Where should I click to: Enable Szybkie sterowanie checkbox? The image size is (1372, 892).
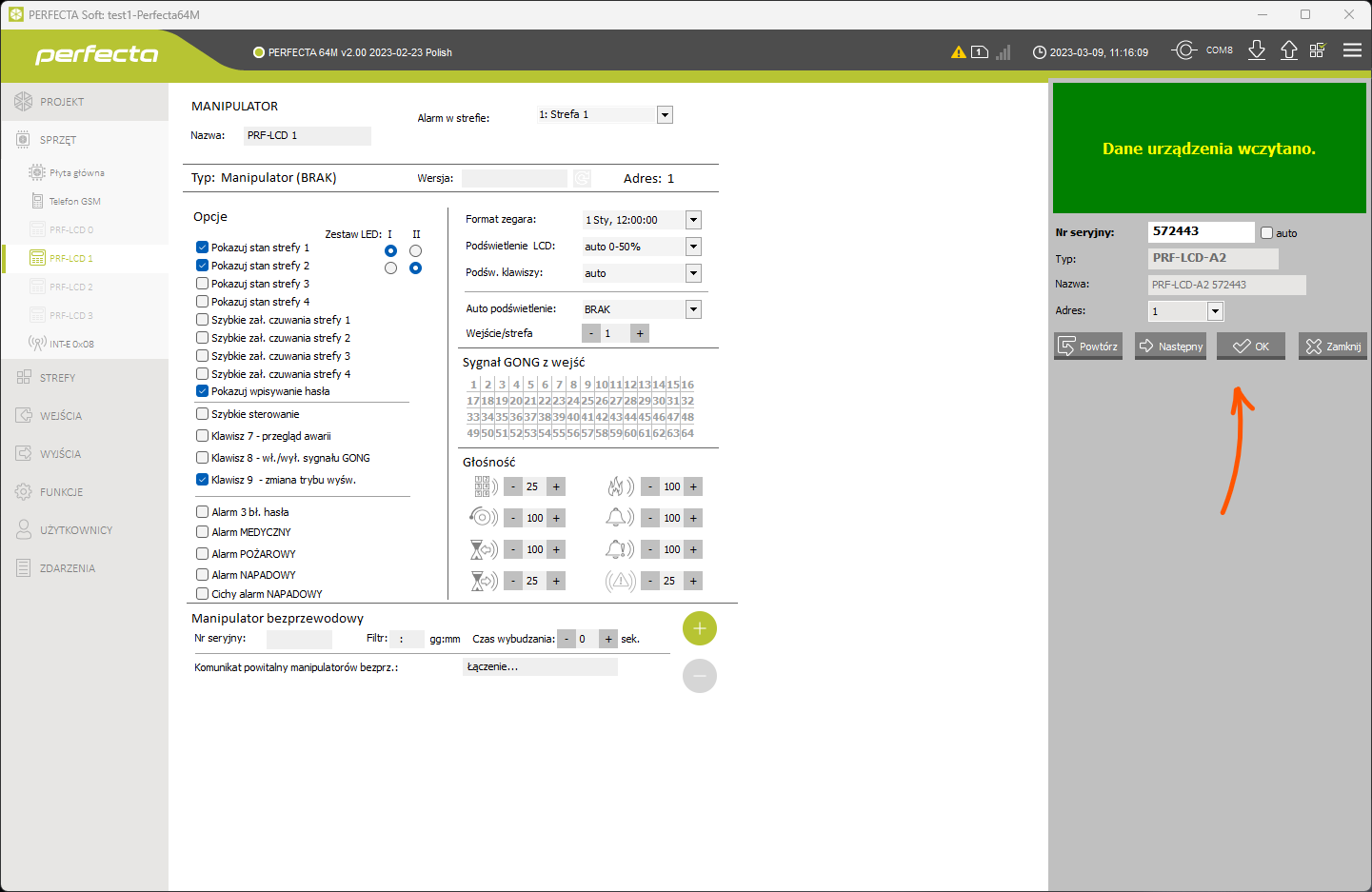tap(202, 414)
